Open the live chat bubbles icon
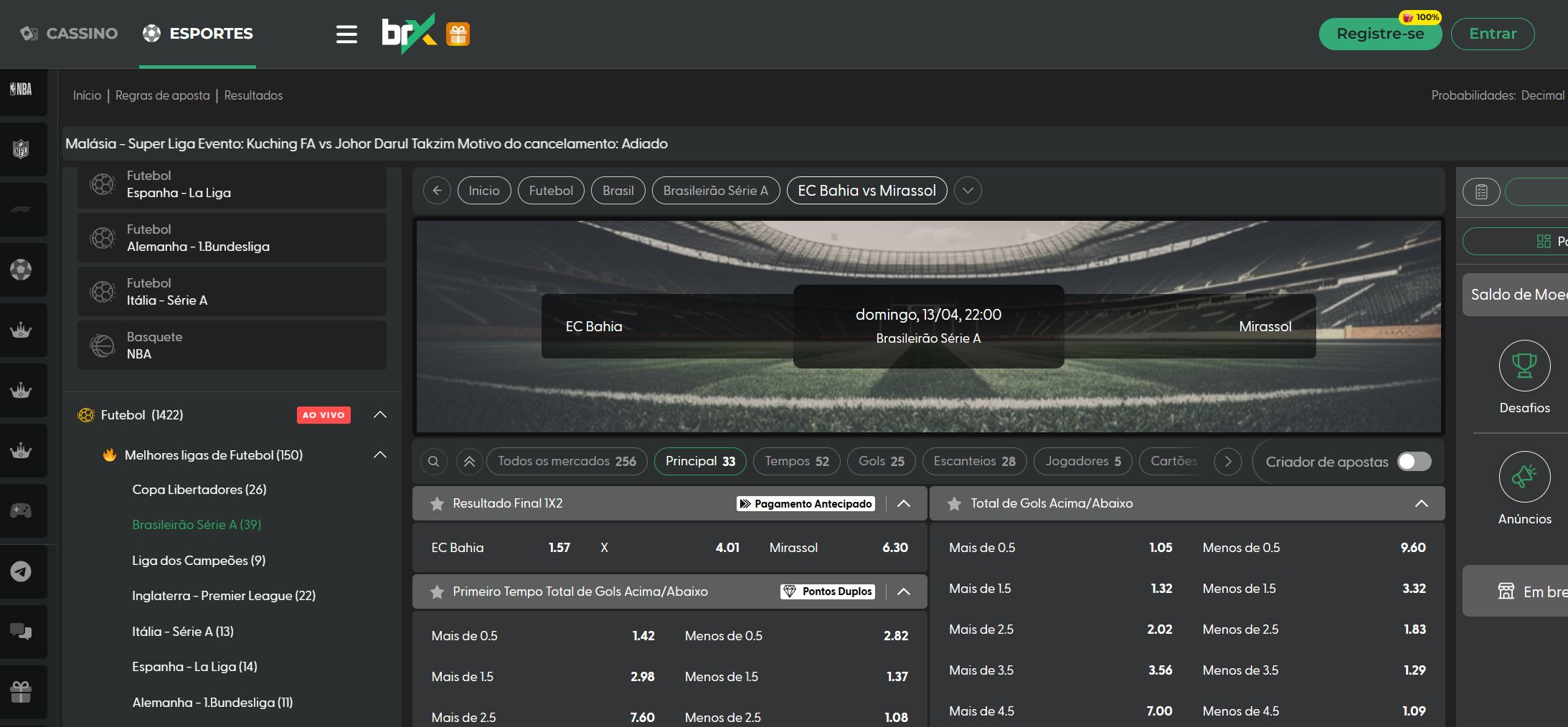Image resolution: width=1568 pixels, height=727 pixels. pos(21,632)
